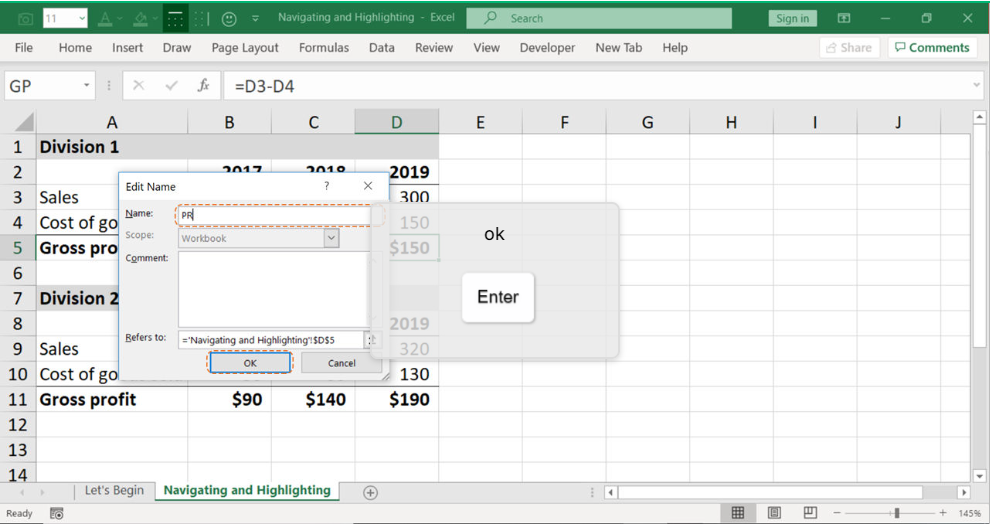Click OK in the Edit Name dialog
Screen dimensions: 990x524
[250, 363]
